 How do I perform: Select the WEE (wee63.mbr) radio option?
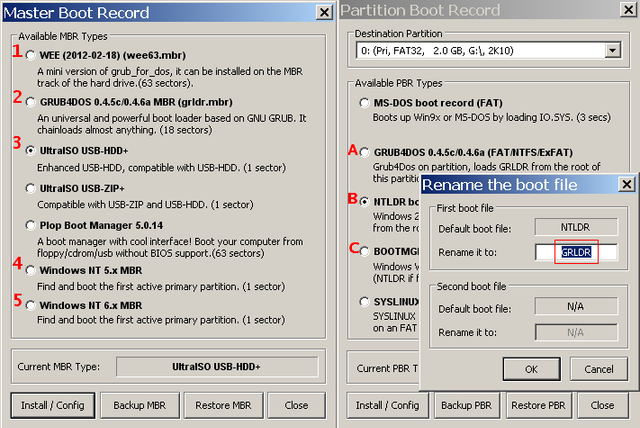tap(31, 55)
